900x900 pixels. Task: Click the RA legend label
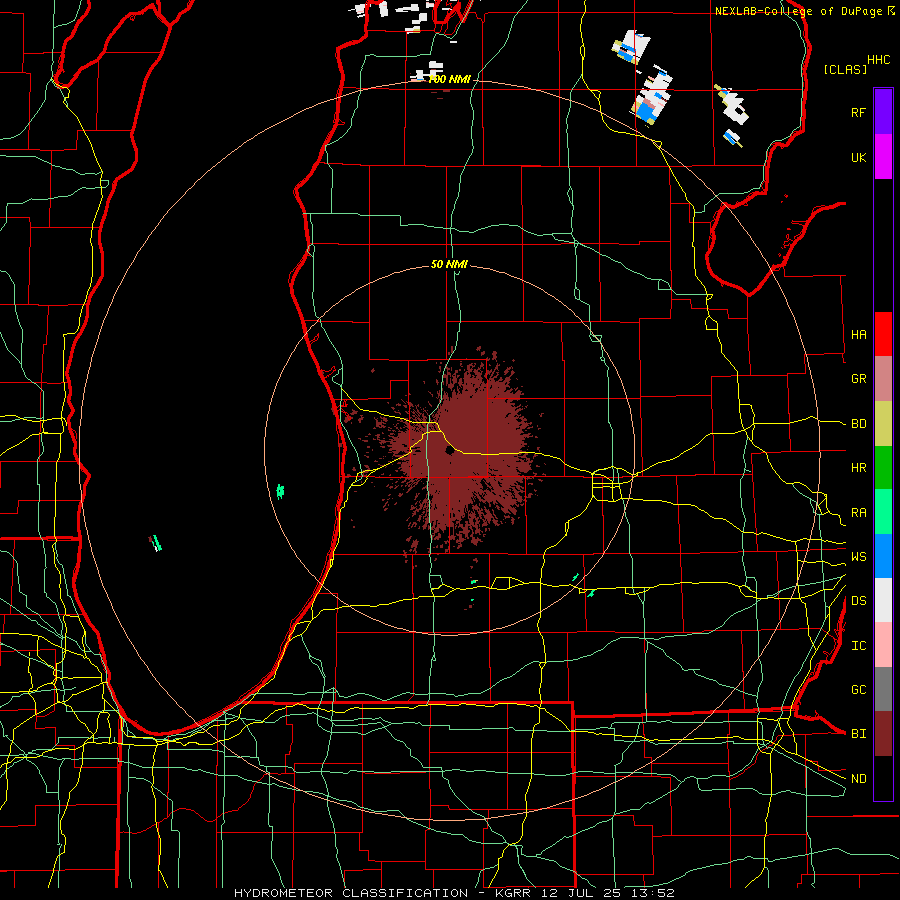pos(858,512)
